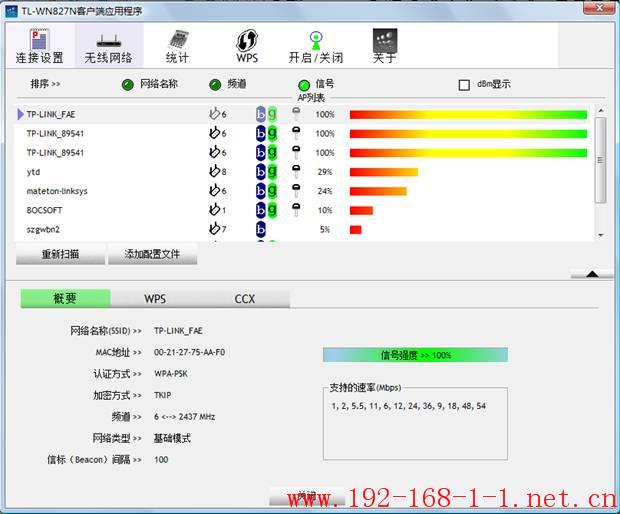Click the security key icon in ytd row
Viewport: 620px width, 514px height.
tap(296, 171)
